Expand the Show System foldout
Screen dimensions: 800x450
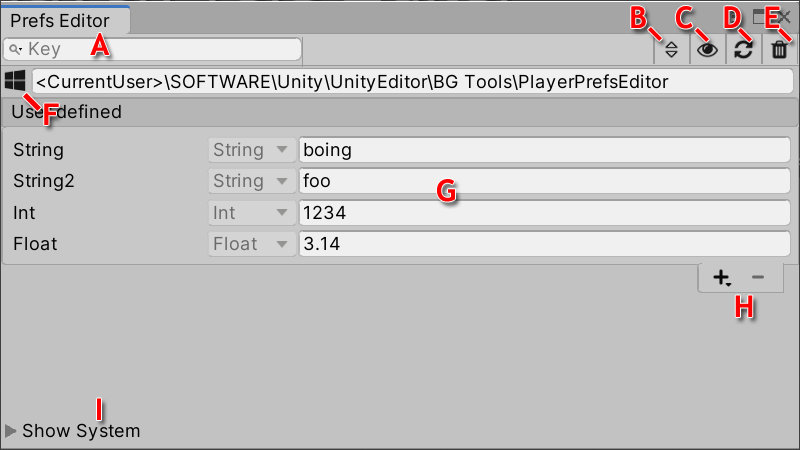pos(12,431)
